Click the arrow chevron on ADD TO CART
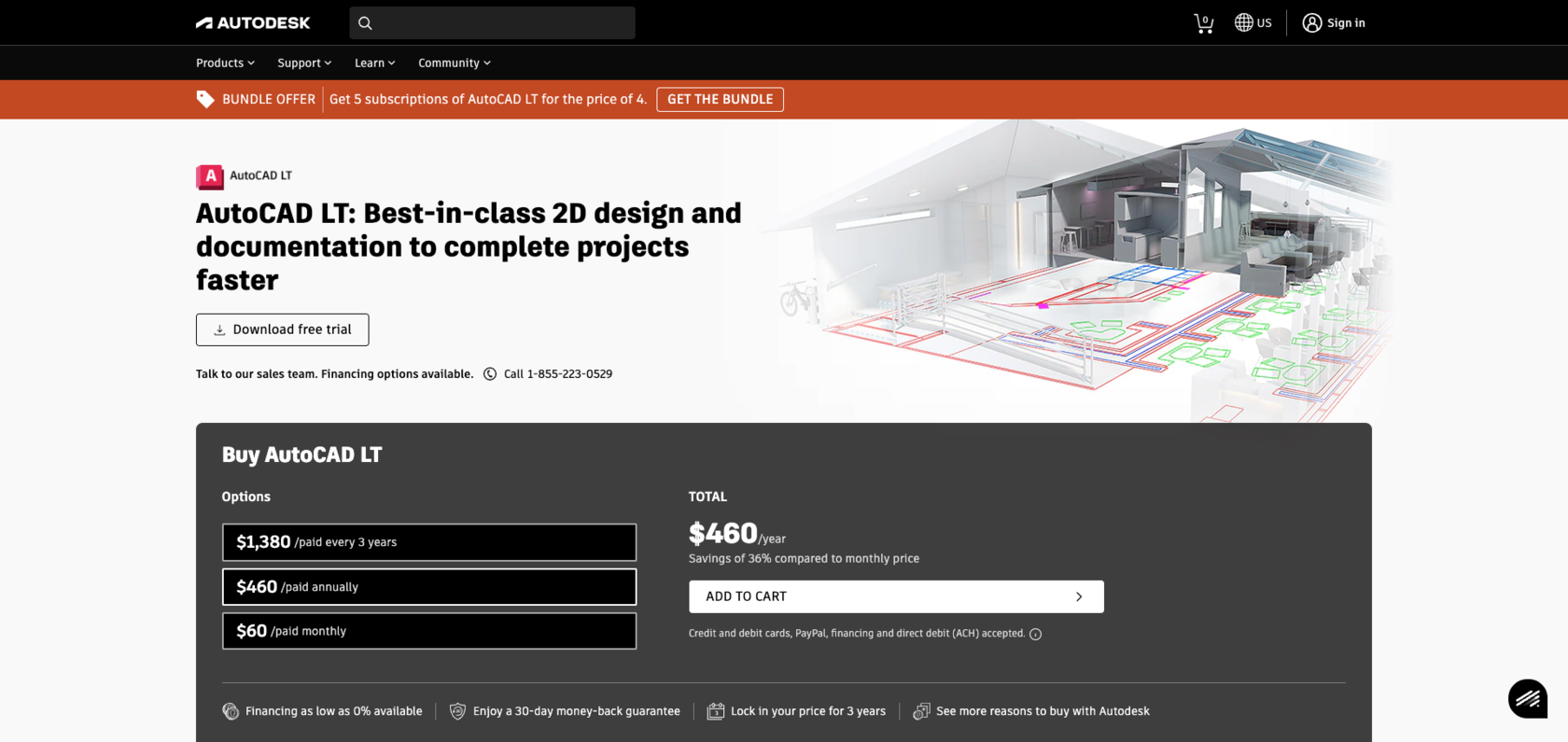 point(1079,596)
